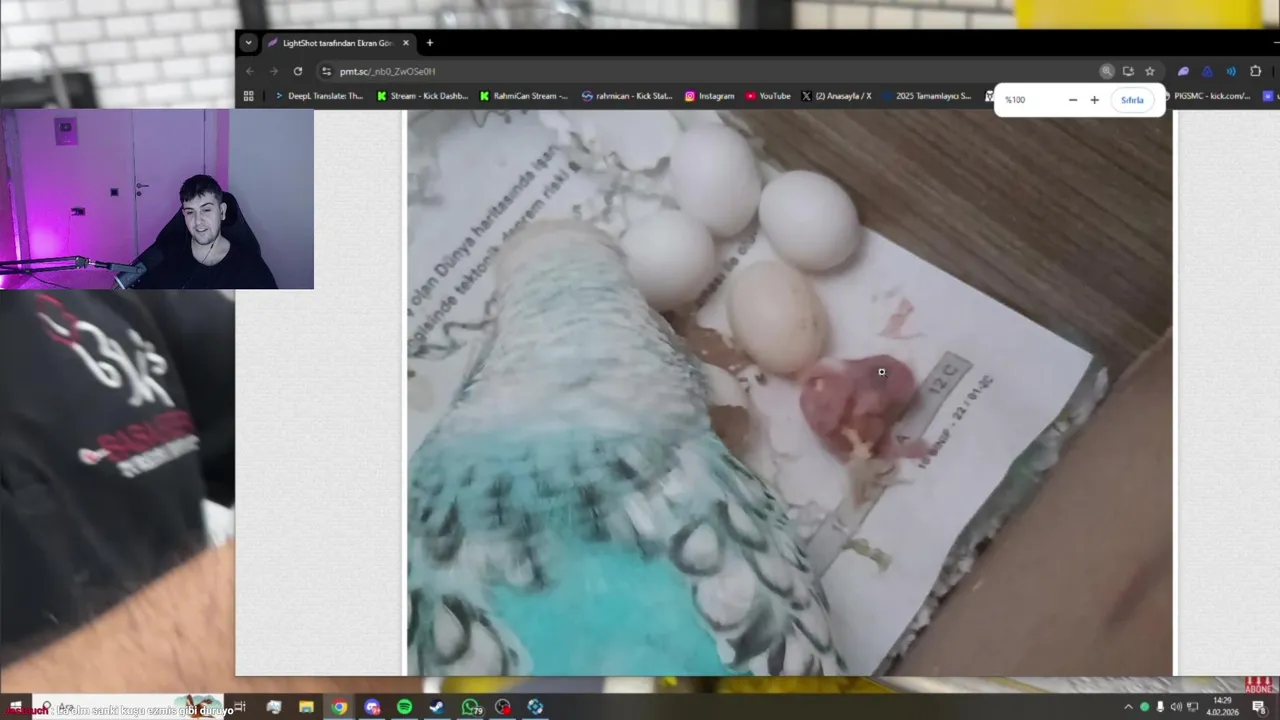This screenshot has height=720, width=1280.
Task: Open the YouTube bookmark
Action: [x=768, y=96]
